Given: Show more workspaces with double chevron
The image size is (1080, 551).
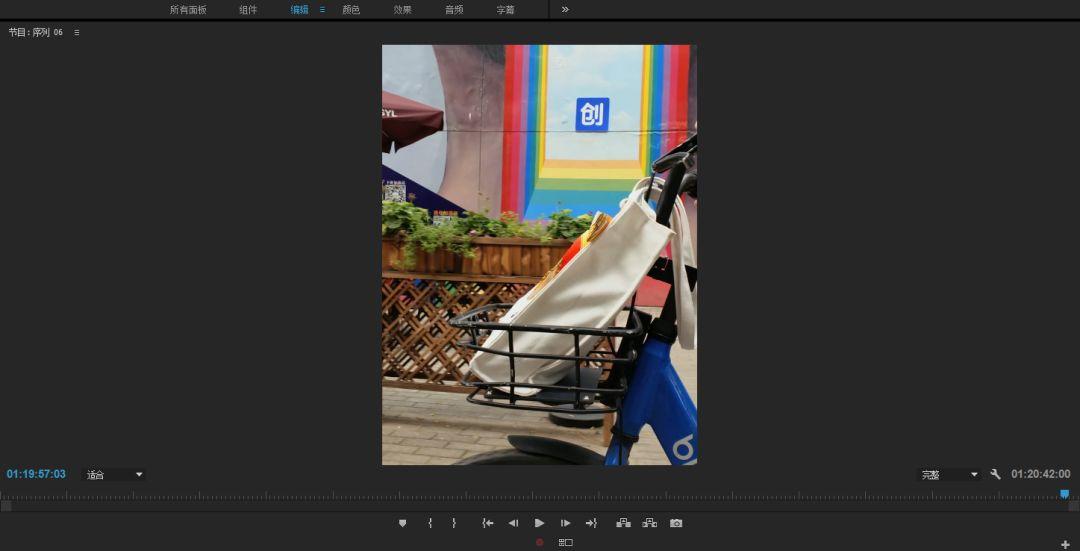Looking at the screenshot, I should point(565,10).
